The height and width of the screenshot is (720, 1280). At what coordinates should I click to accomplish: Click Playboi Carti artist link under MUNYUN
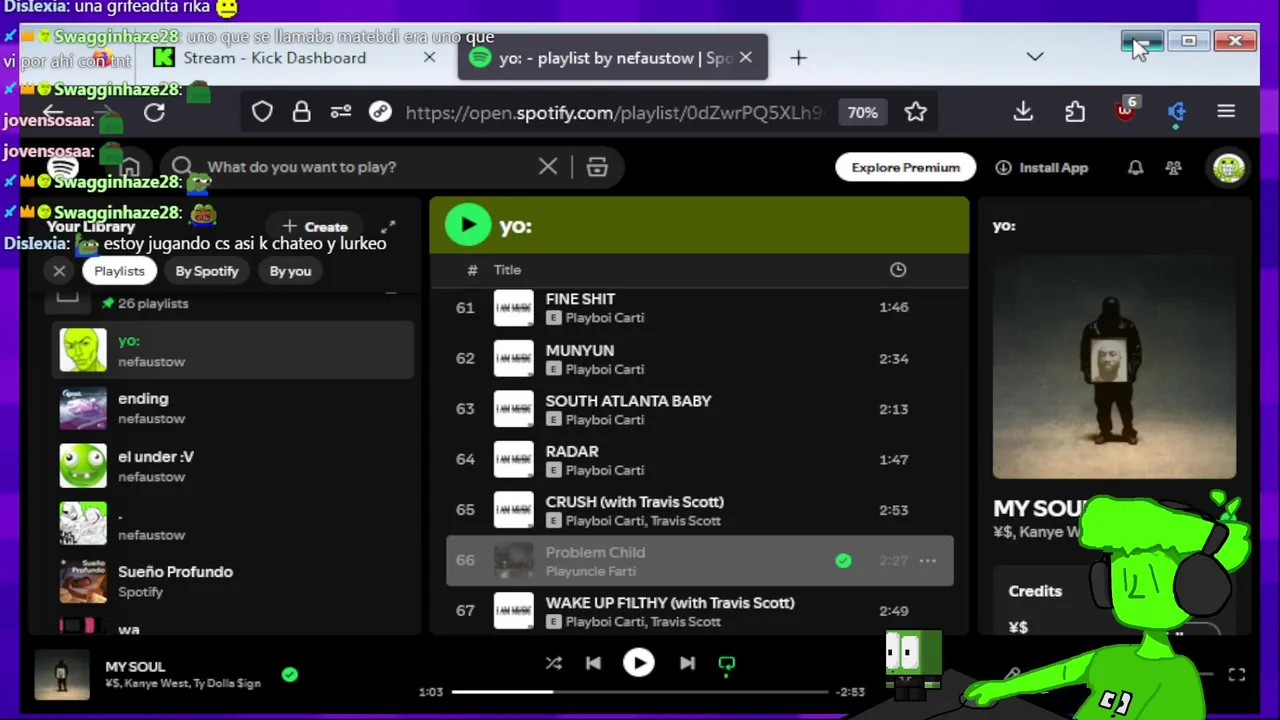tap(604, 369)
